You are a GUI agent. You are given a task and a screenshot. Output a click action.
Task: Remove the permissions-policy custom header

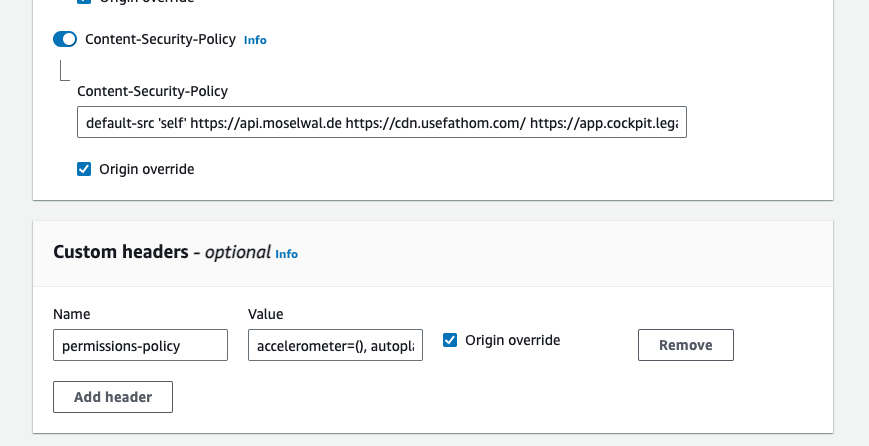click(x=685, y=345)
